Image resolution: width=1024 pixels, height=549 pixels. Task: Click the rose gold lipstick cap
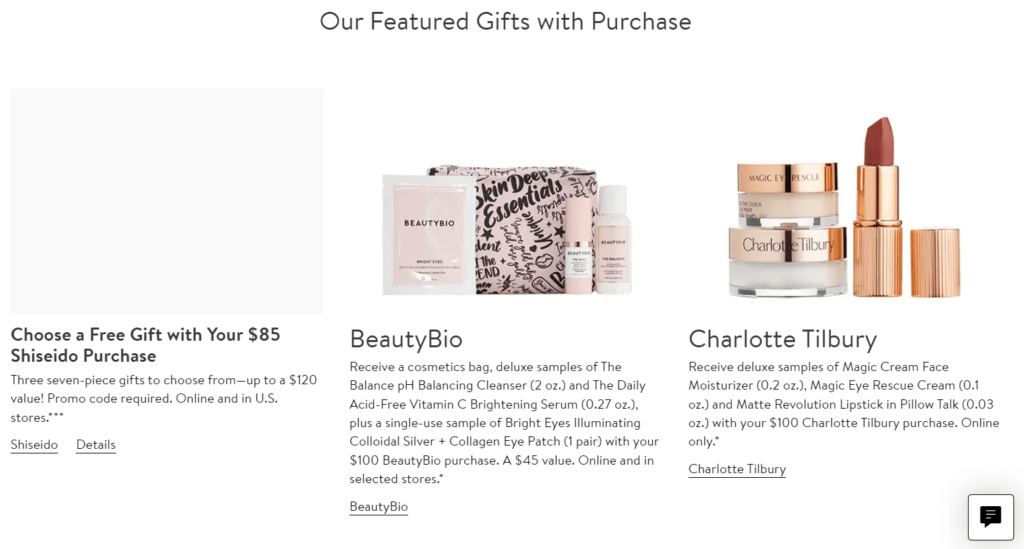click(x=935, y=262)
